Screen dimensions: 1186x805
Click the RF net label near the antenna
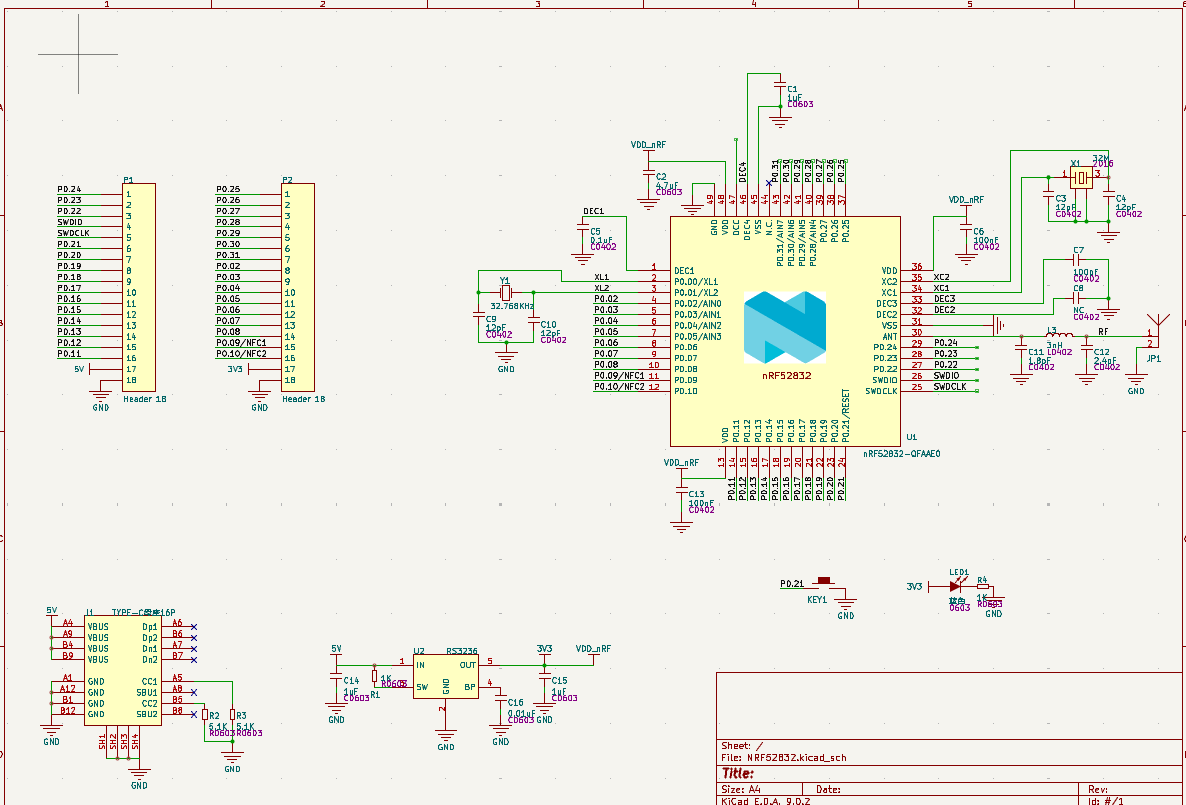click(x=1103, y=331)
